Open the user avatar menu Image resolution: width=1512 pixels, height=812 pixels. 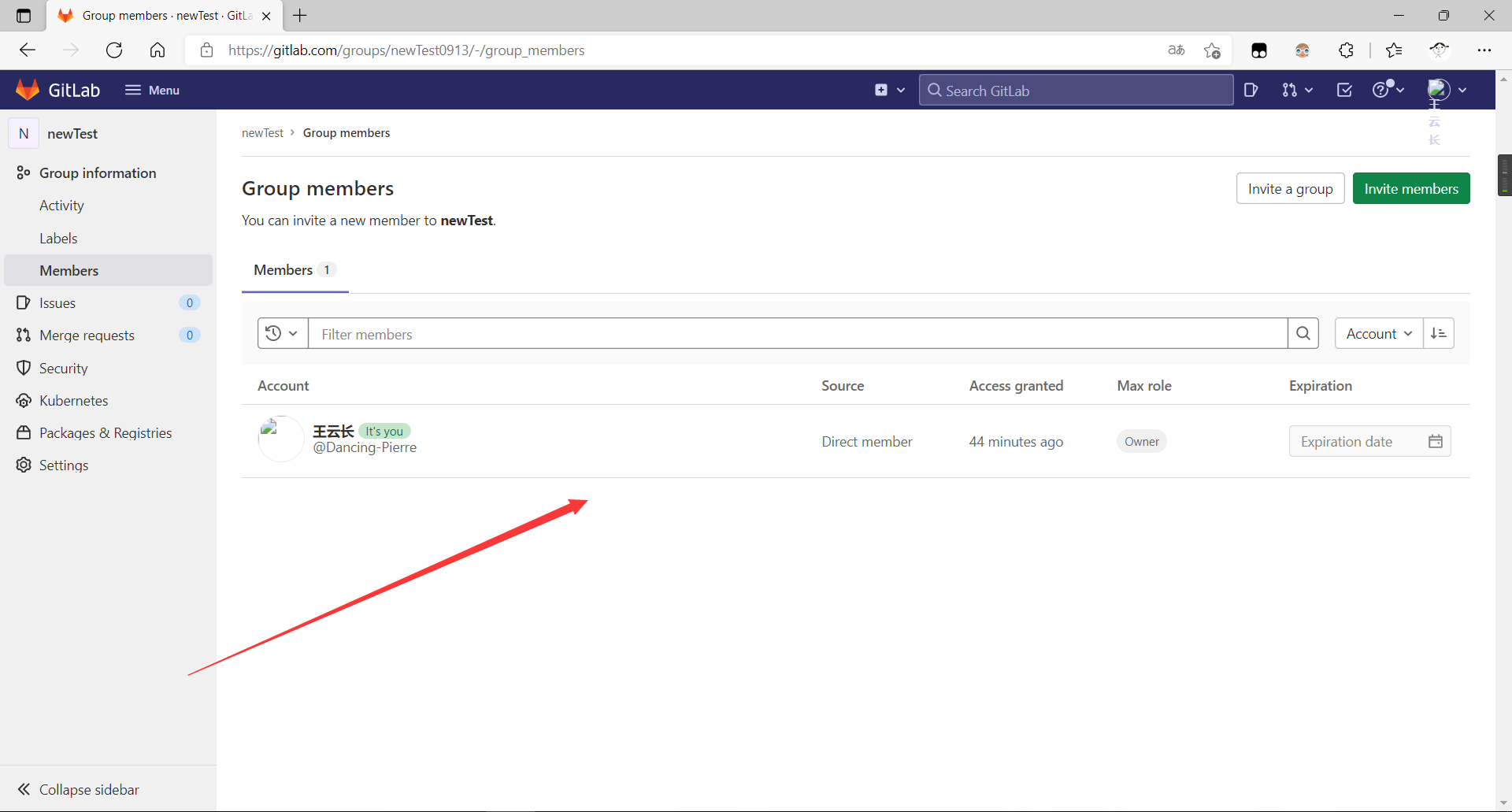[x=1447, y=90]
